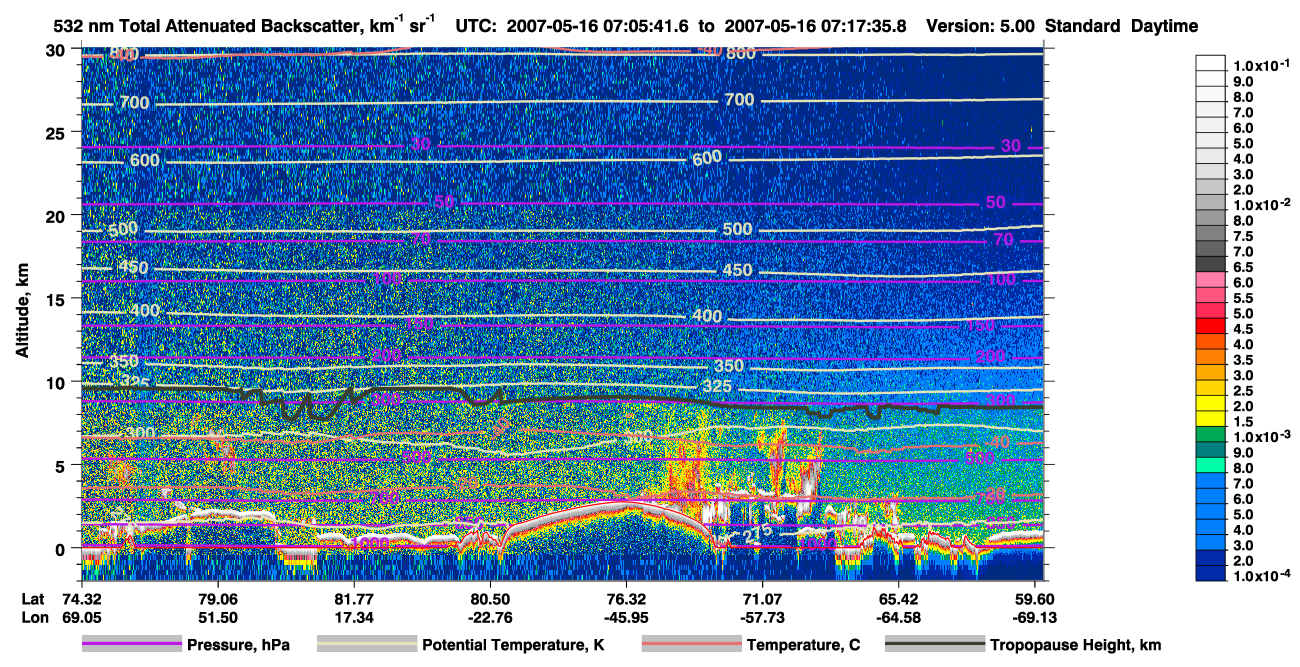Click the longitude value 51.50
This screenshot has width=1300, height=667.
217,618
